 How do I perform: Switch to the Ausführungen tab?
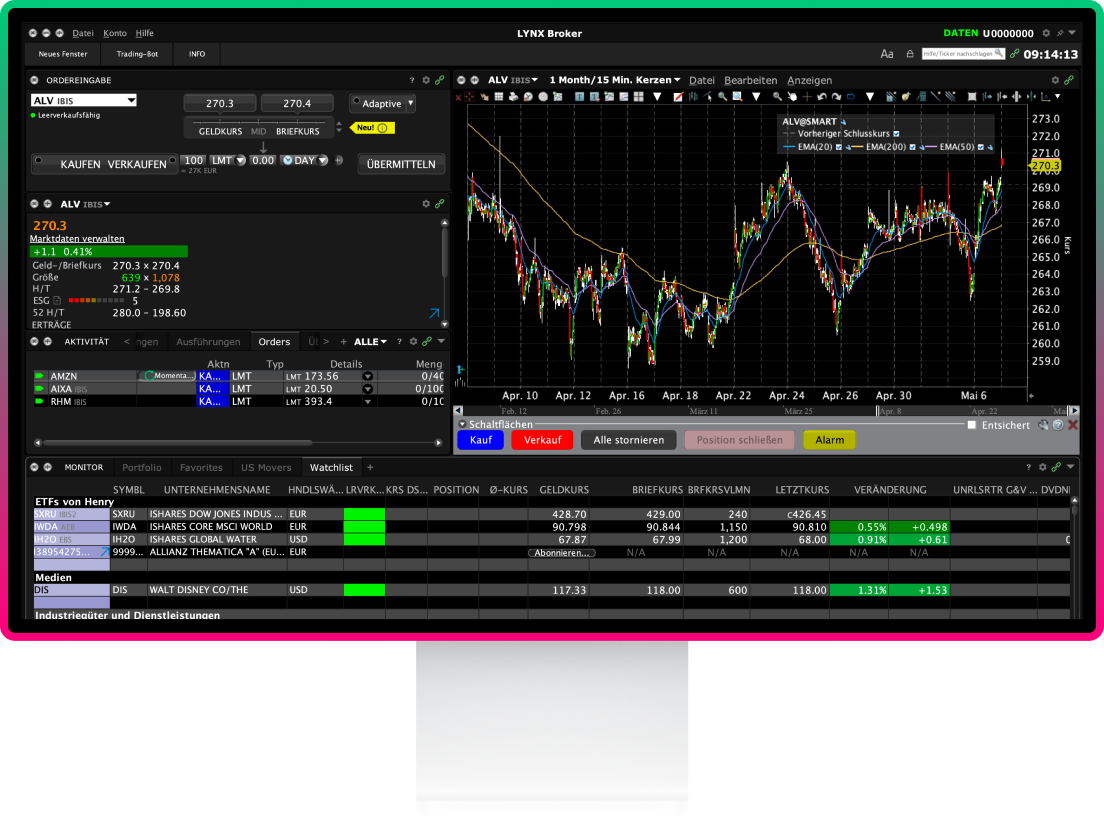208,341
